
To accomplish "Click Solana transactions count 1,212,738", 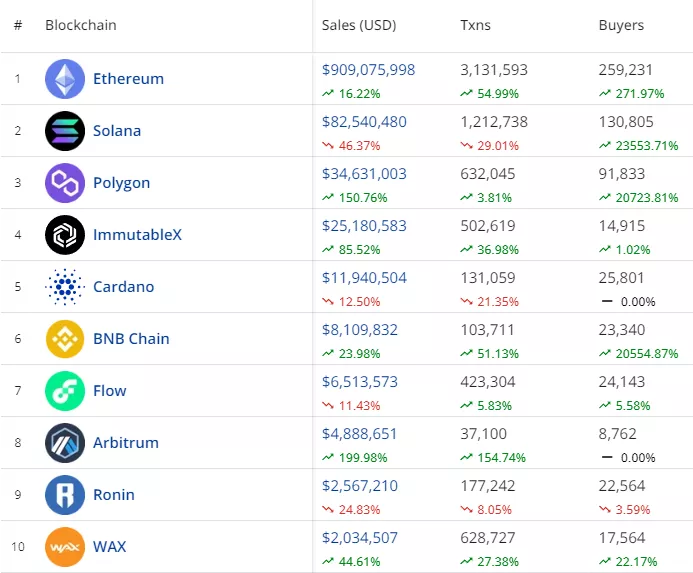I will pyautogui.click(x=494, y=122).
